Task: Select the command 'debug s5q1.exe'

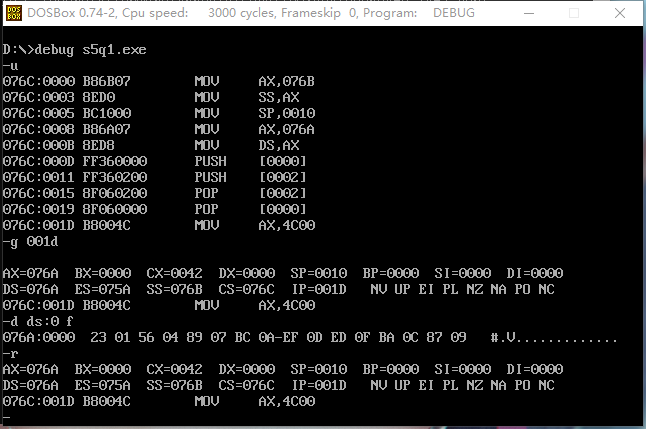Action: 90,50
